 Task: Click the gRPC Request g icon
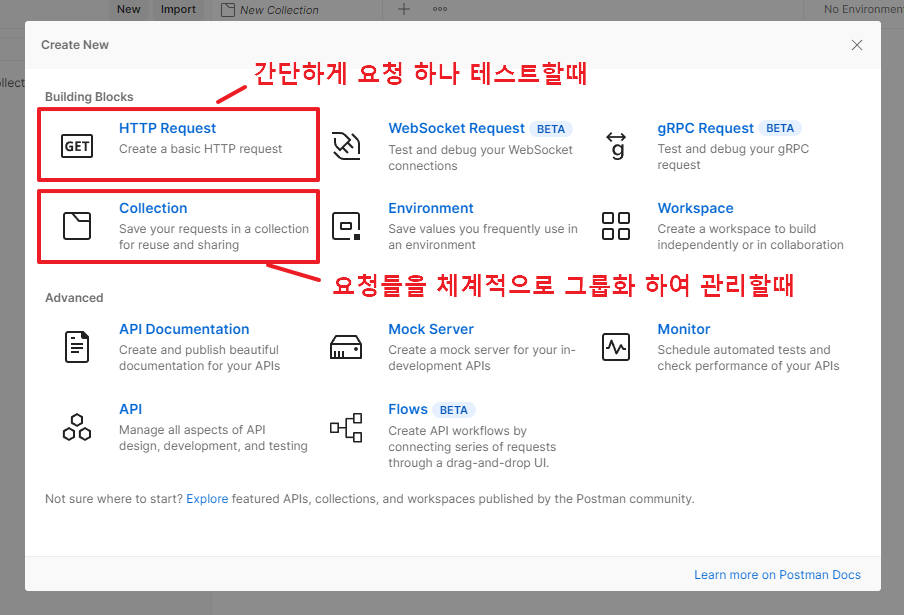pos(616,146)
